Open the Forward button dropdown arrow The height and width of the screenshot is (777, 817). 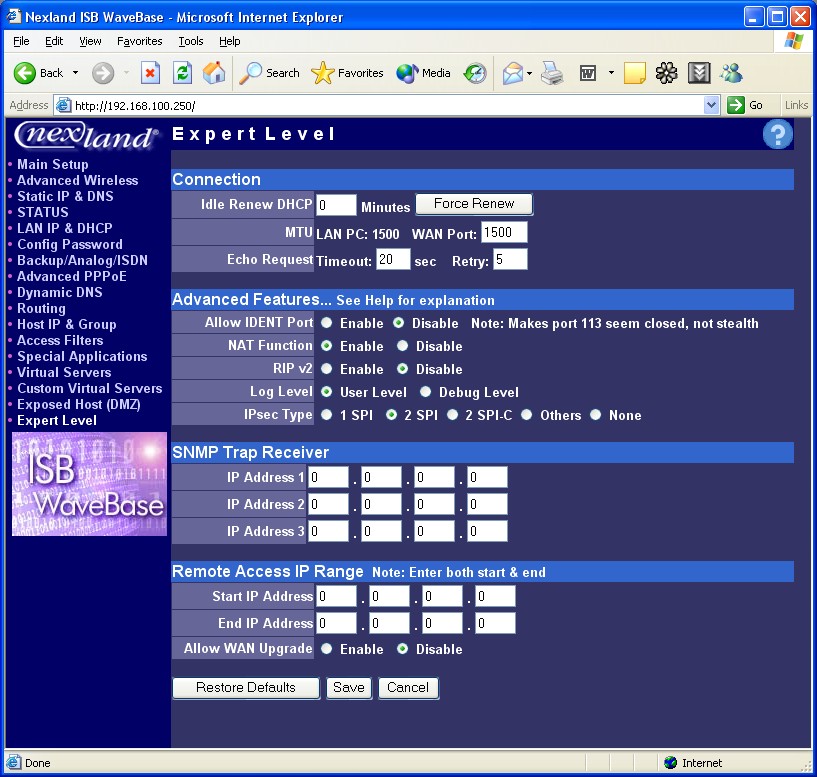point(127,73)
